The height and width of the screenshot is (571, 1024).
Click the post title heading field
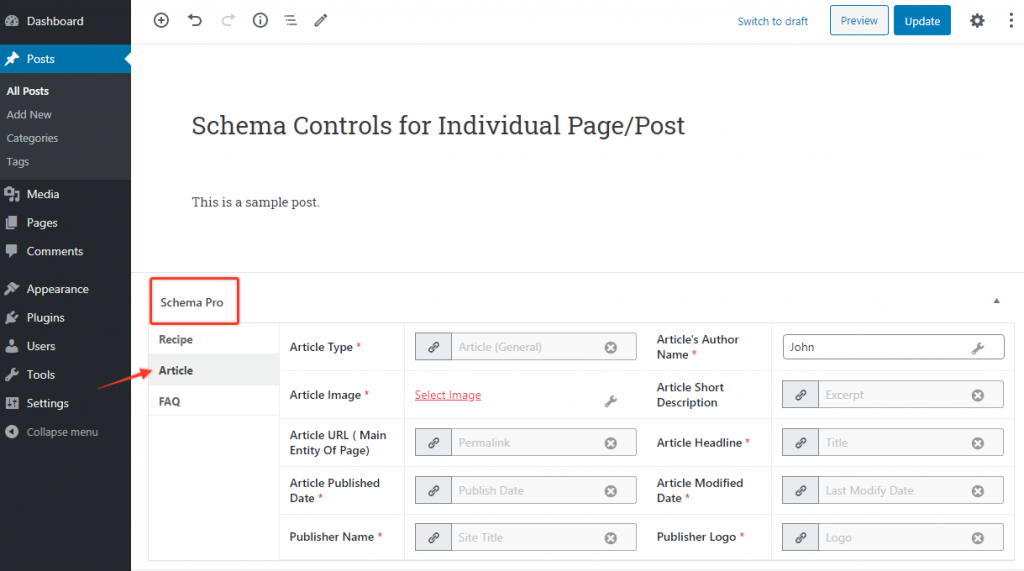coord(438,125)
